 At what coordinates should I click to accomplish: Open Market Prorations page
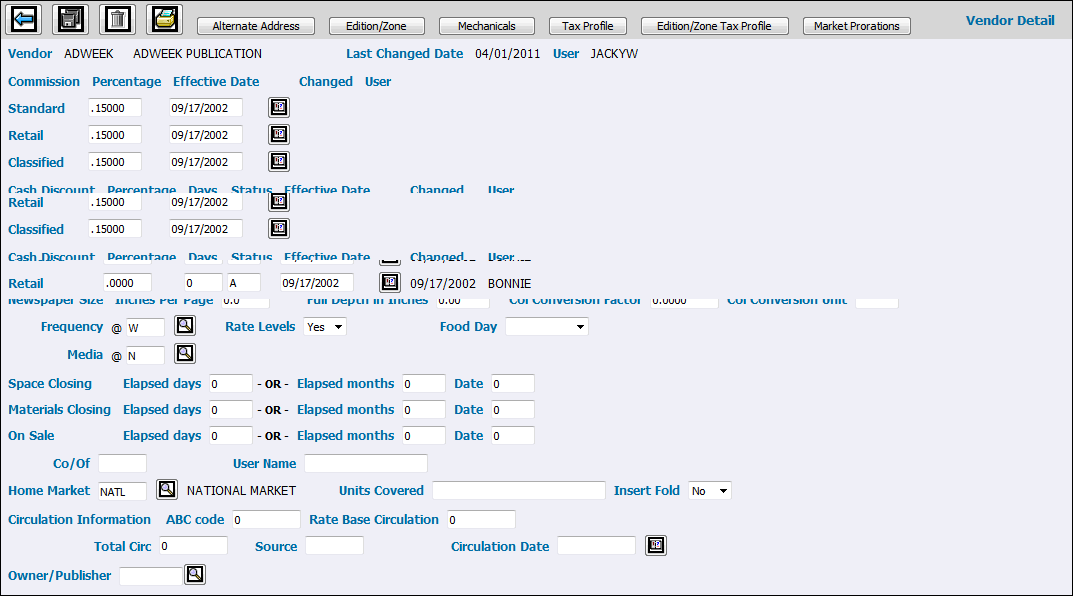tap(856, 26)
